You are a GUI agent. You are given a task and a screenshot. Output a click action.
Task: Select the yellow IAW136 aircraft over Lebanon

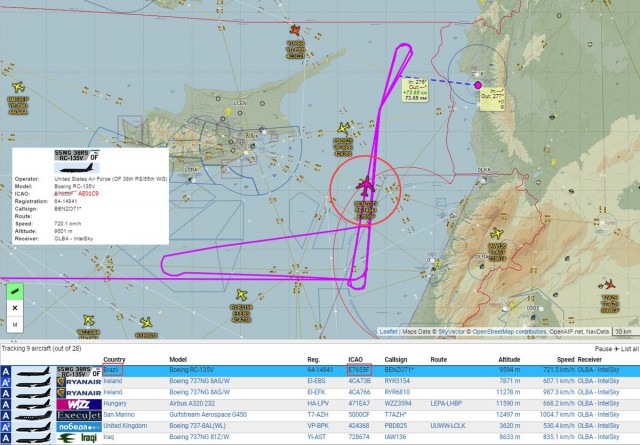click(497, 234)
